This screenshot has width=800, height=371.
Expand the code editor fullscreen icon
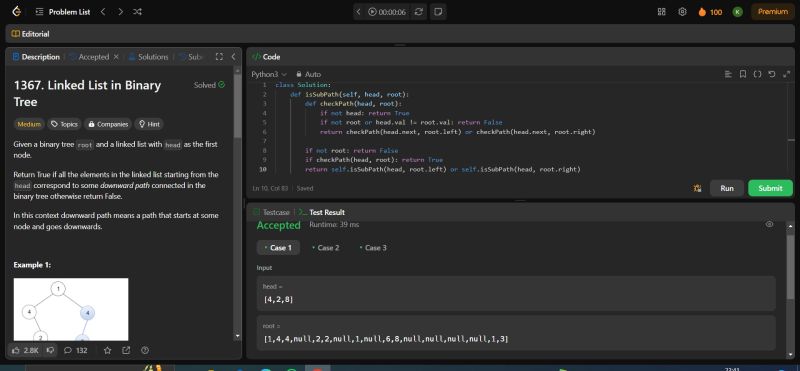click(786, 75)
